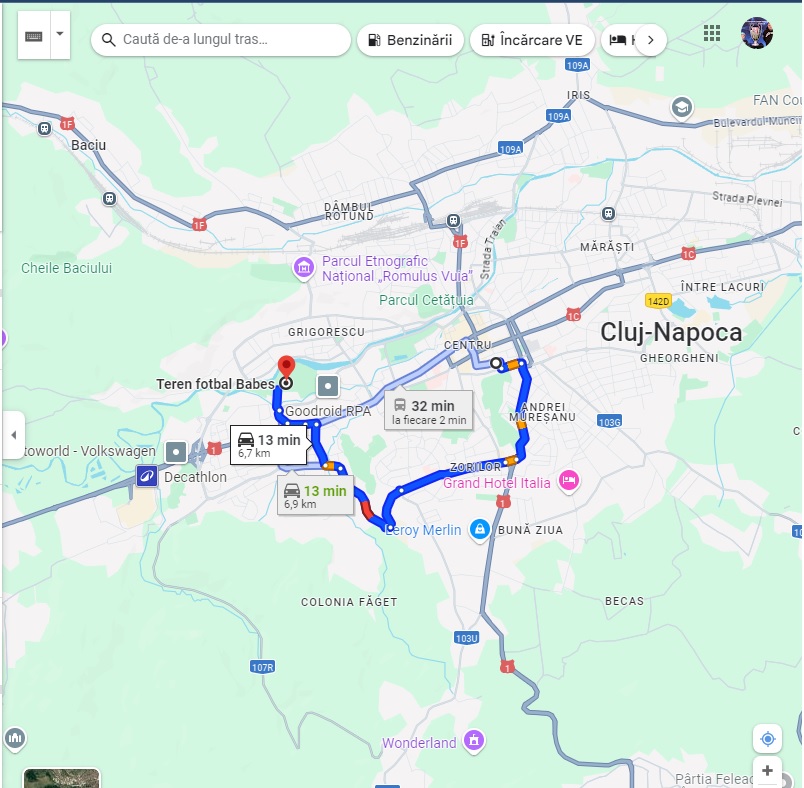Screen dimensions: 804x788
Task: Zoom in with the plus button
Action: tap(767, 771)
